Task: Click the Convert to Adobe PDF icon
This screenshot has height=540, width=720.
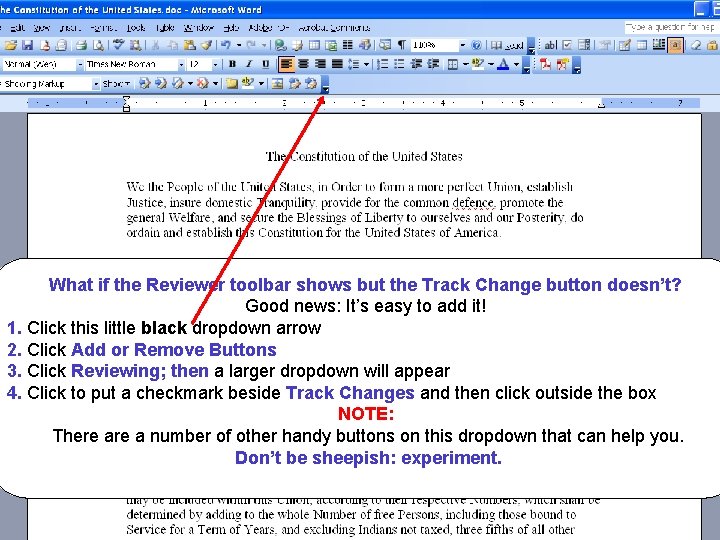Action: [545, 64]
